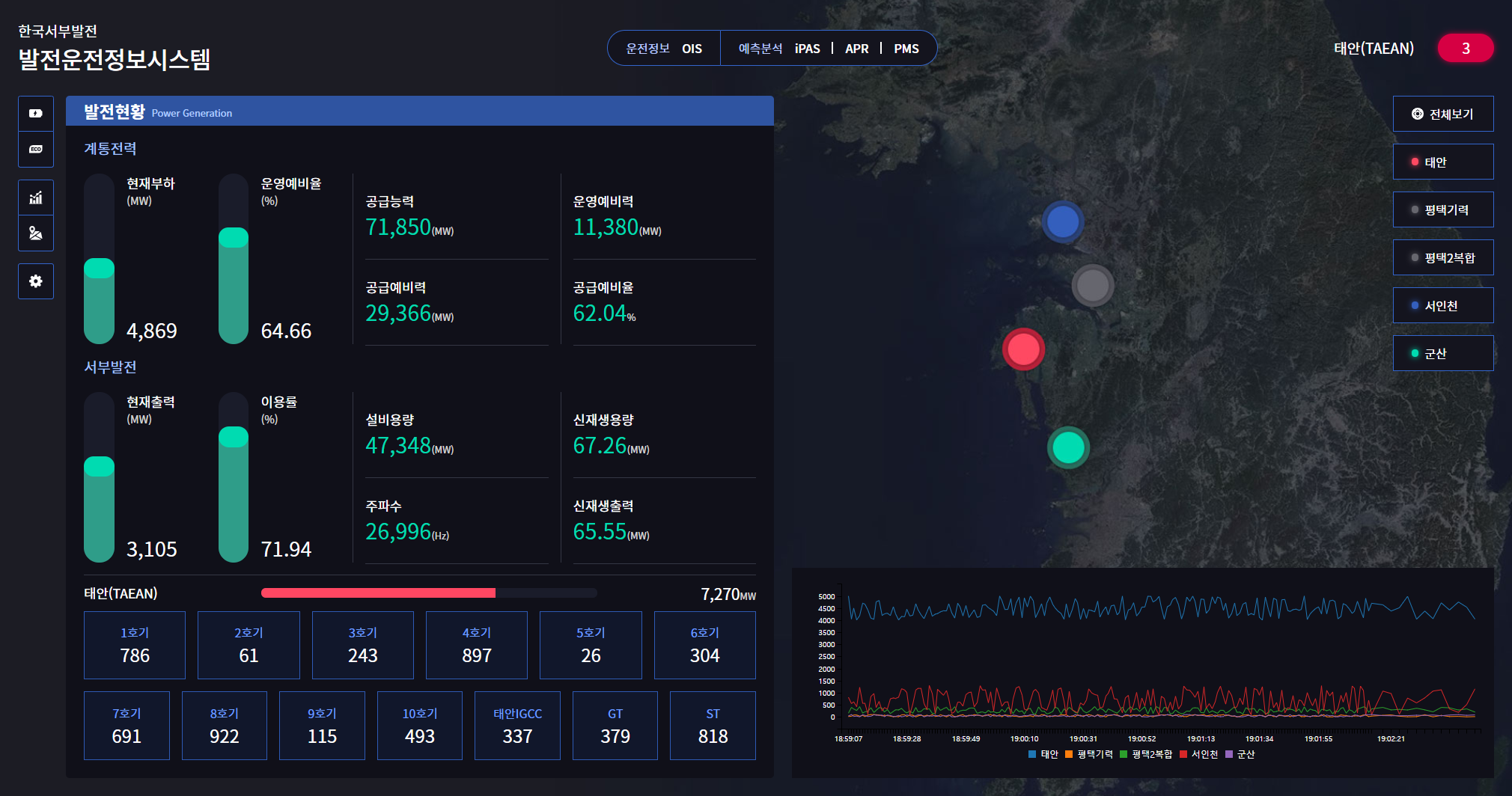
Task: Click 전체보기 view-all button
Action: tap(1443, 114)
